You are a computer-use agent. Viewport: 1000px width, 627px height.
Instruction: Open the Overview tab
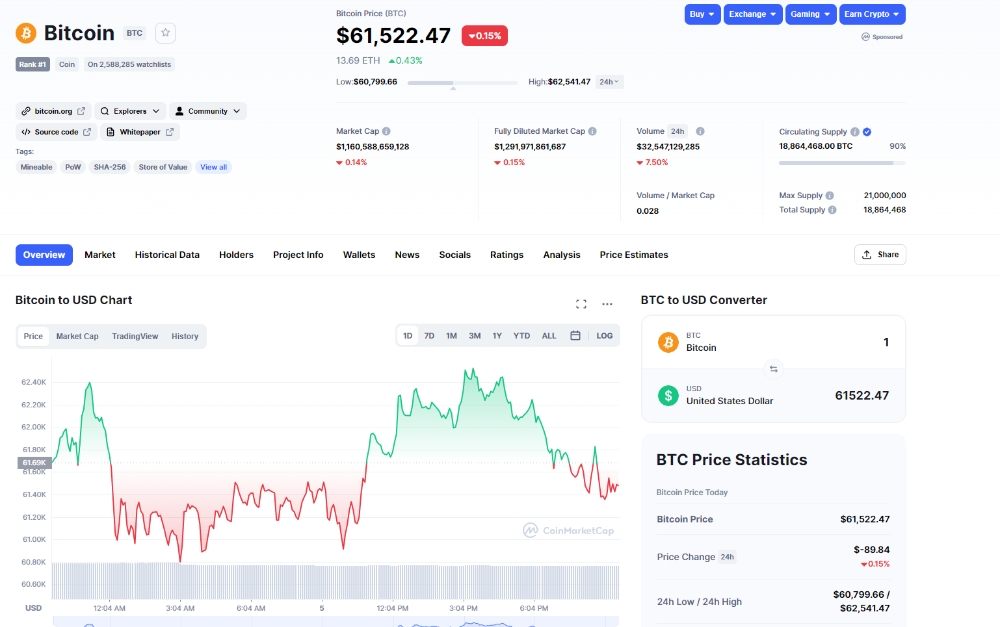44,254
